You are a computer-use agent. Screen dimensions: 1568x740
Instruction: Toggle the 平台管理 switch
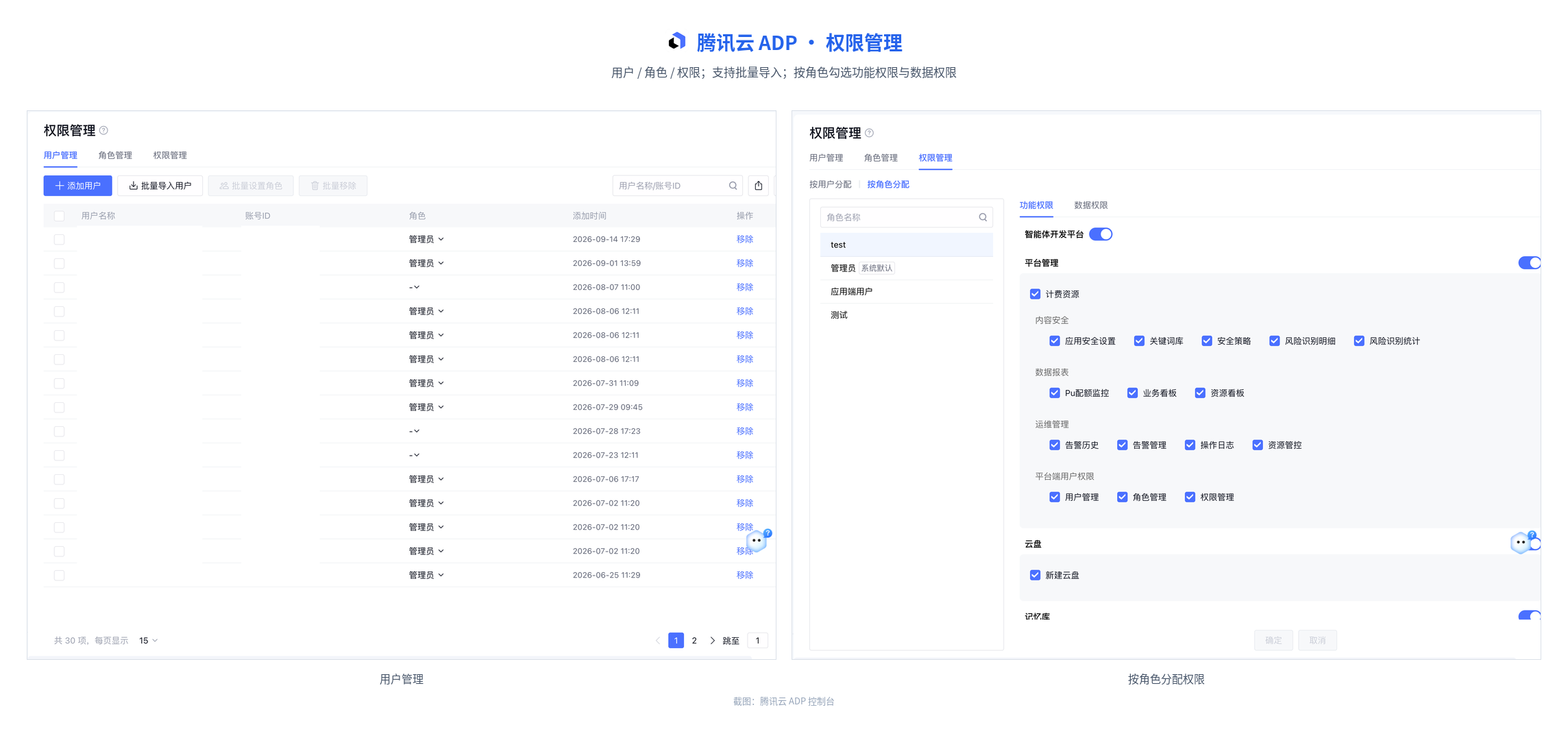pos(1530,263)
